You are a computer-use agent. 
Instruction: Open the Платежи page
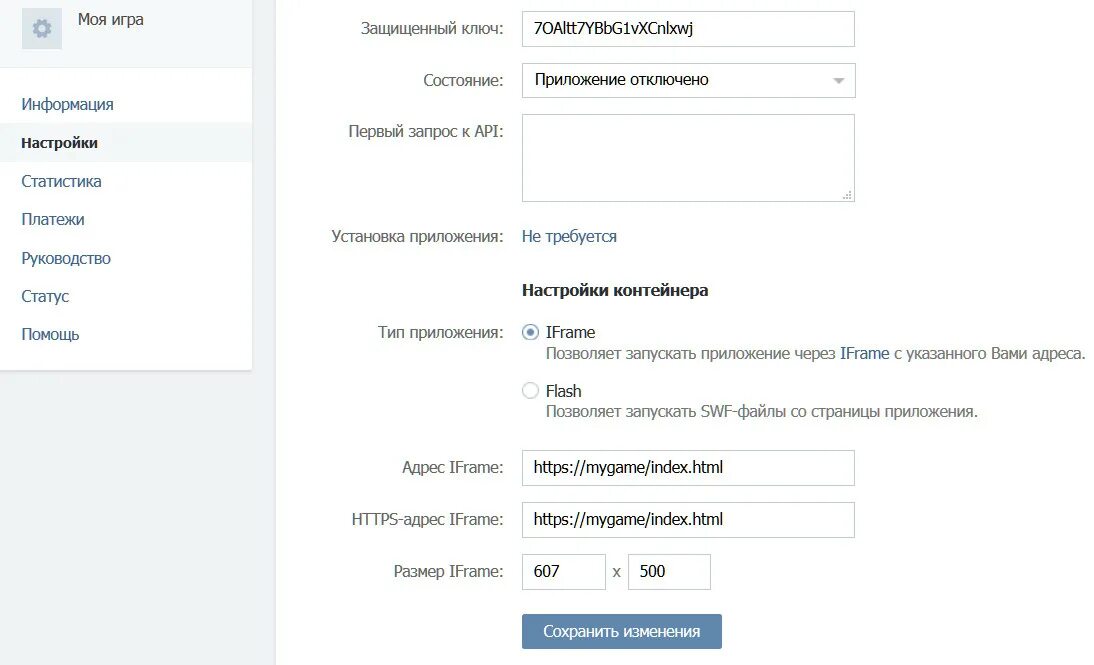(x=53, y=219)
